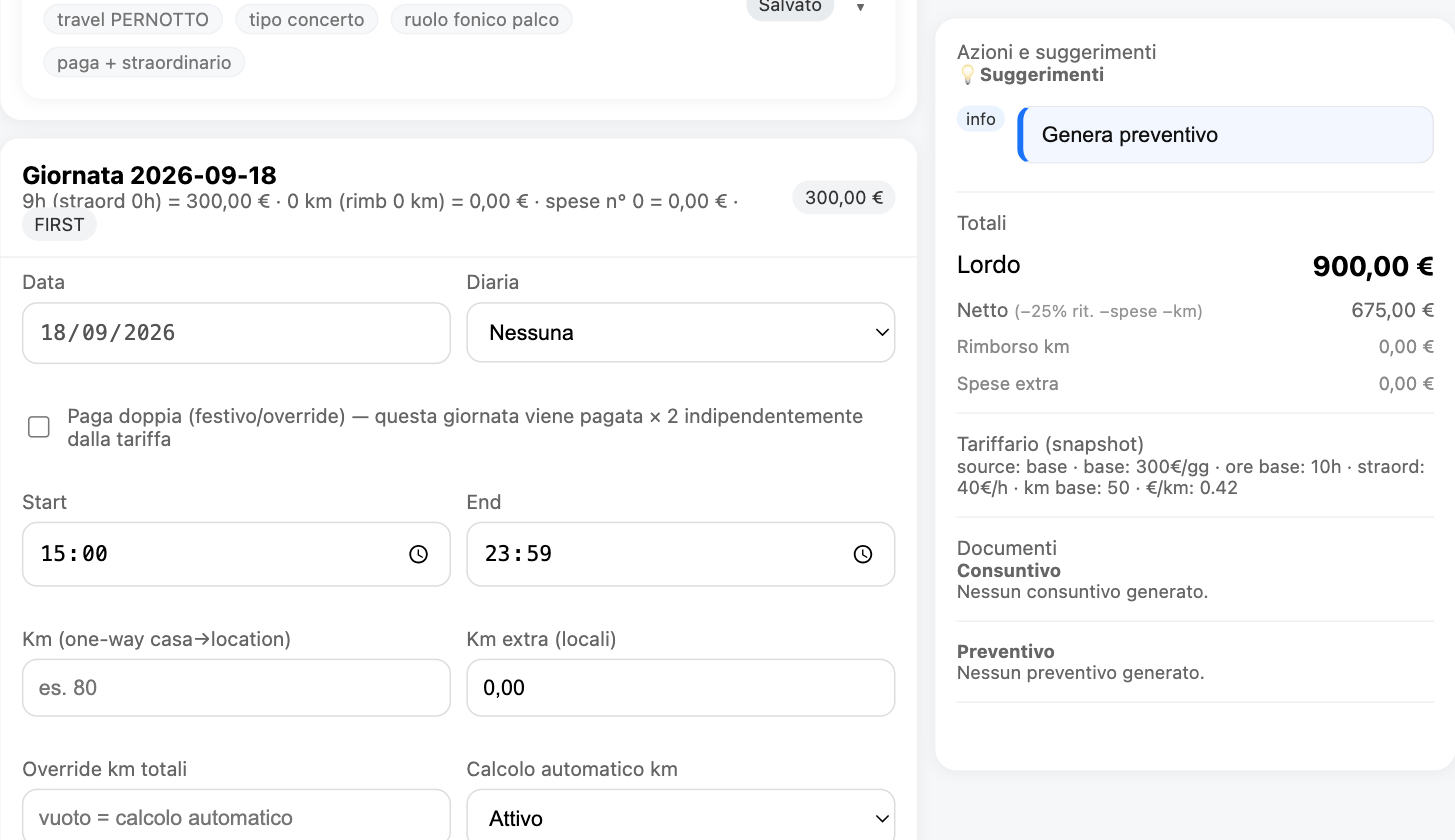Click the Km one-way casa→location field
The image size is (1455, 840).
tap(236, 687)
